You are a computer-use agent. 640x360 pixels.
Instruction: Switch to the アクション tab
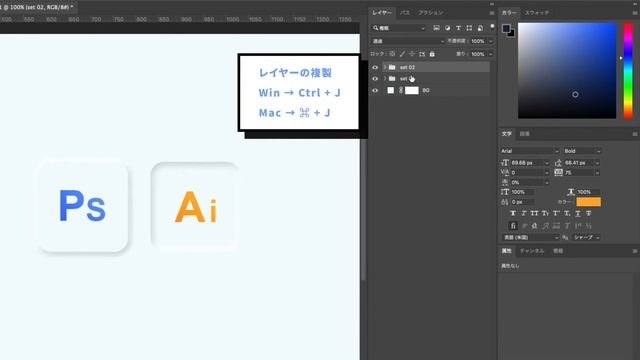430,13
